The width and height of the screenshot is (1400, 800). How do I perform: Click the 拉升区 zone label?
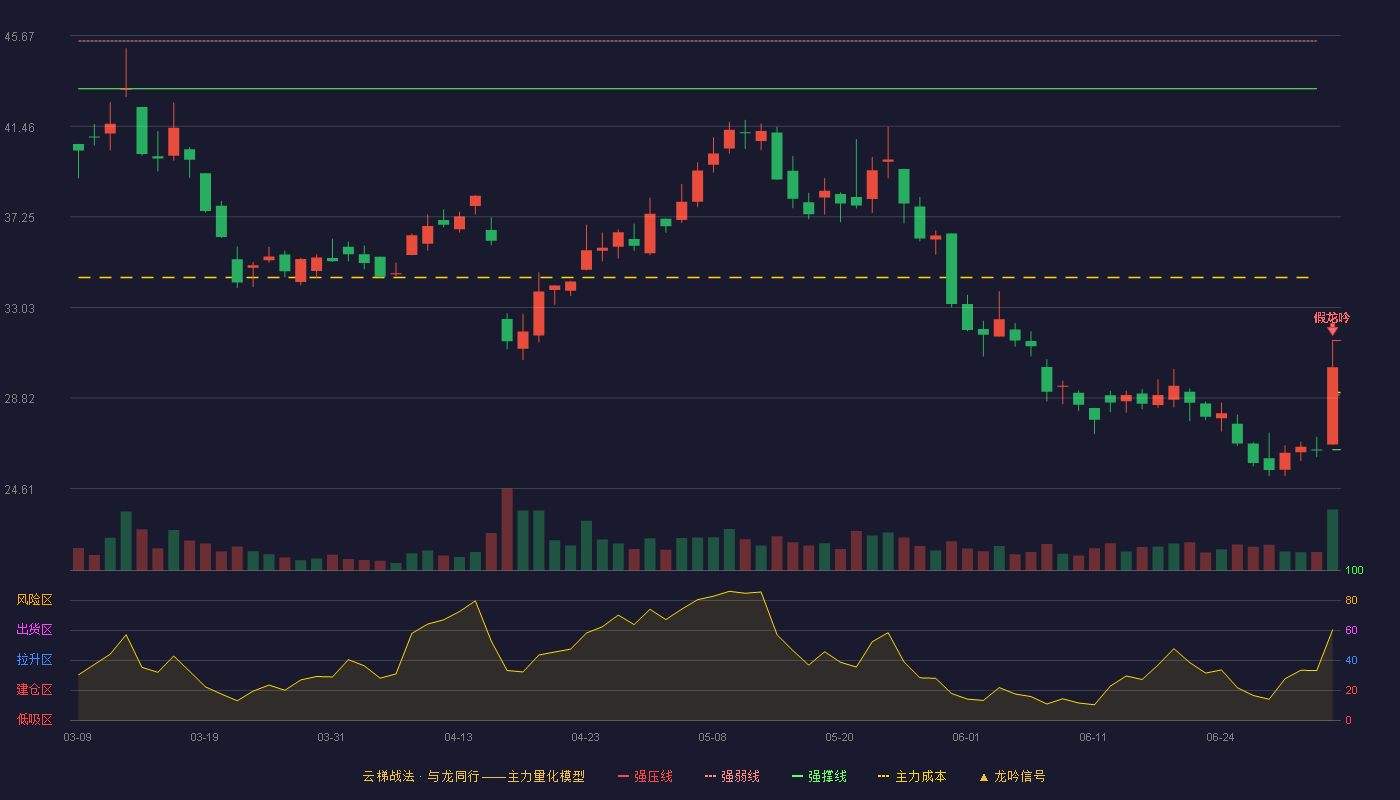click(x=34, y=660)
